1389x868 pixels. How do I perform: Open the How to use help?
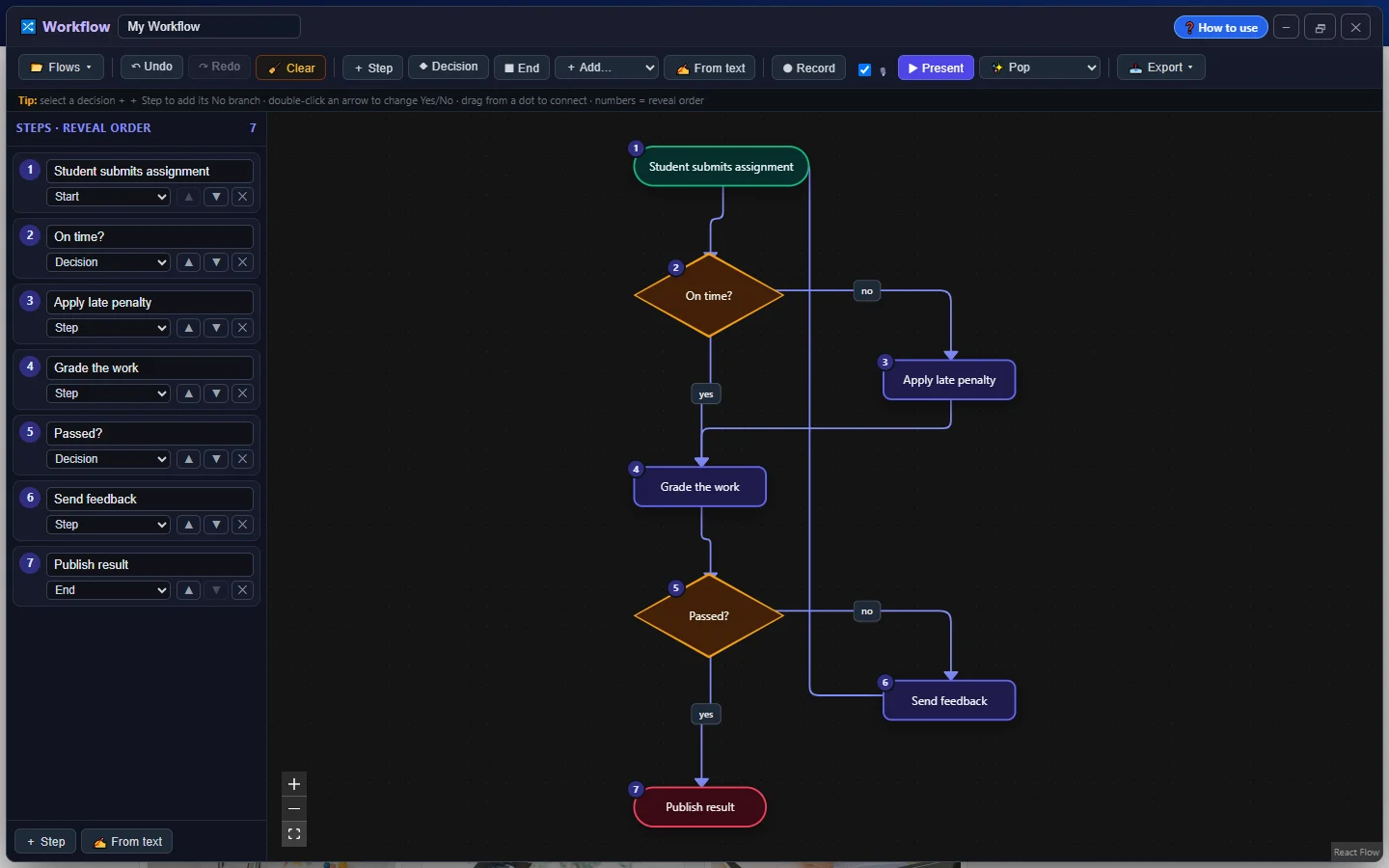tap(1220, 27)
